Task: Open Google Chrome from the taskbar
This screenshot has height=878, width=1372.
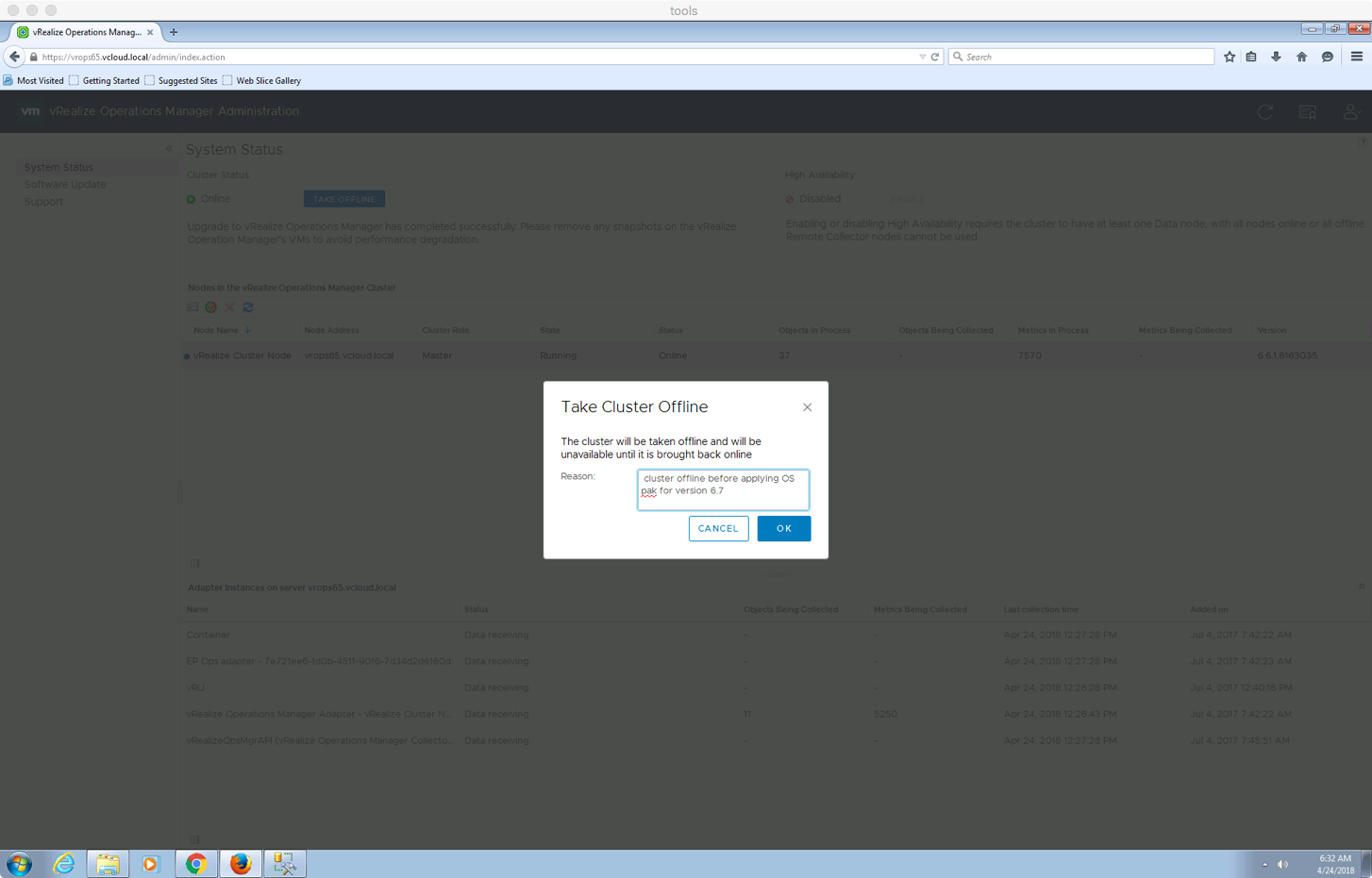Action: (x=196, y=864)
